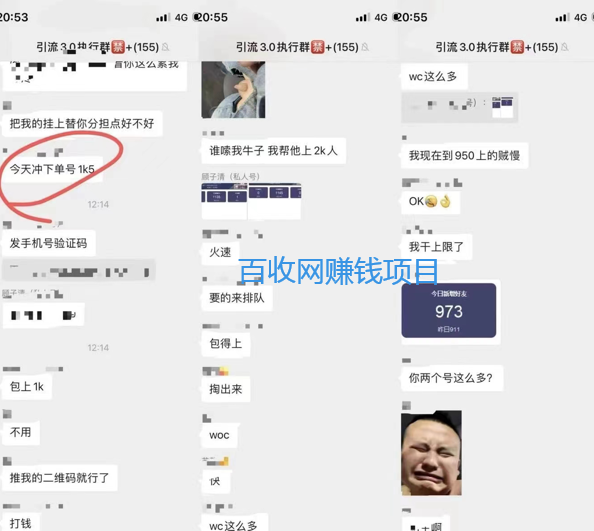
Task: Open the '今天冲下单号 1k5' circled message
Action: point(52,169)
